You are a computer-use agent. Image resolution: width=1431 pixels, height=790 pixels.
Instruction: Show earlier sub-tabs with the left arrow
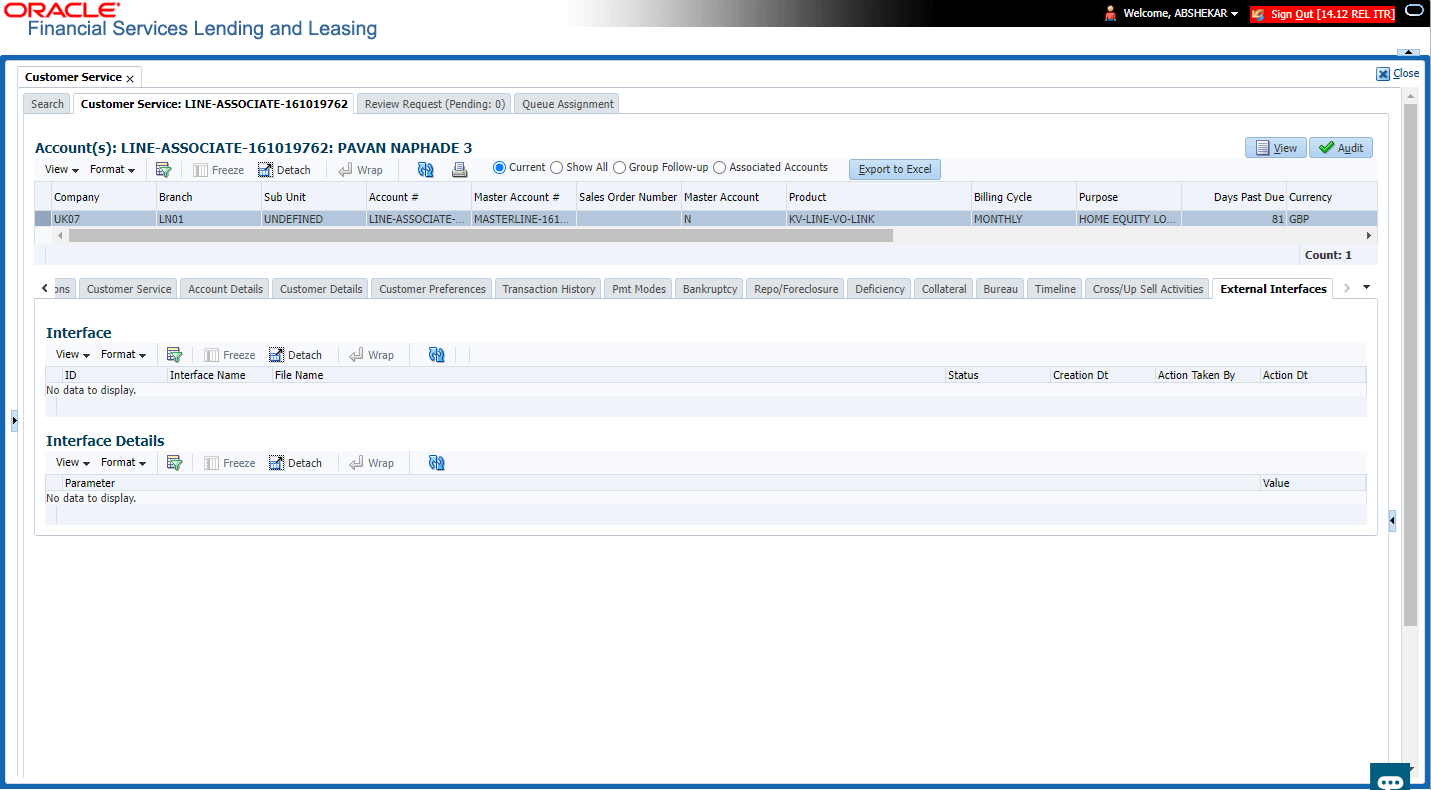pos(45,288)
